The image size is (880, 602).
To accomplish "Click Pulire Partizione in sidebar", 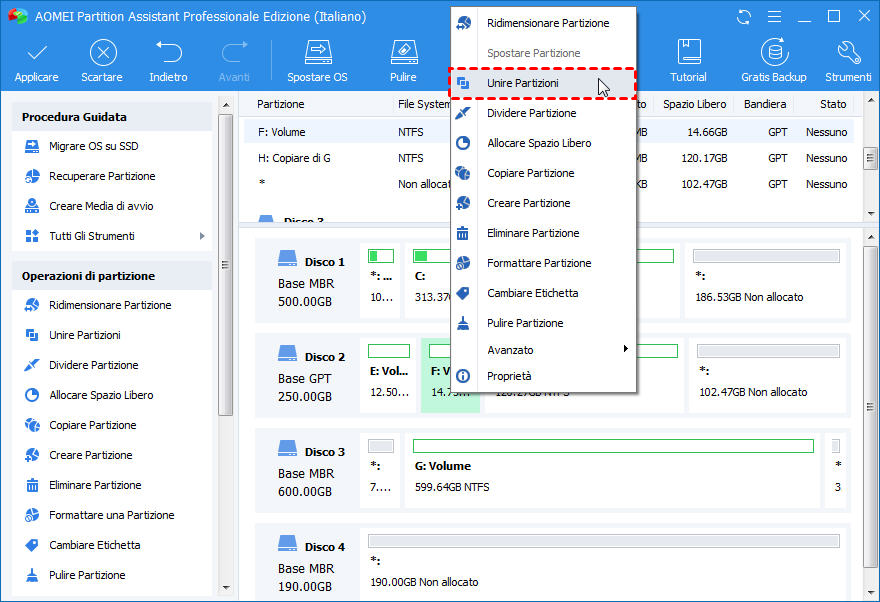I will pos(88,575).
